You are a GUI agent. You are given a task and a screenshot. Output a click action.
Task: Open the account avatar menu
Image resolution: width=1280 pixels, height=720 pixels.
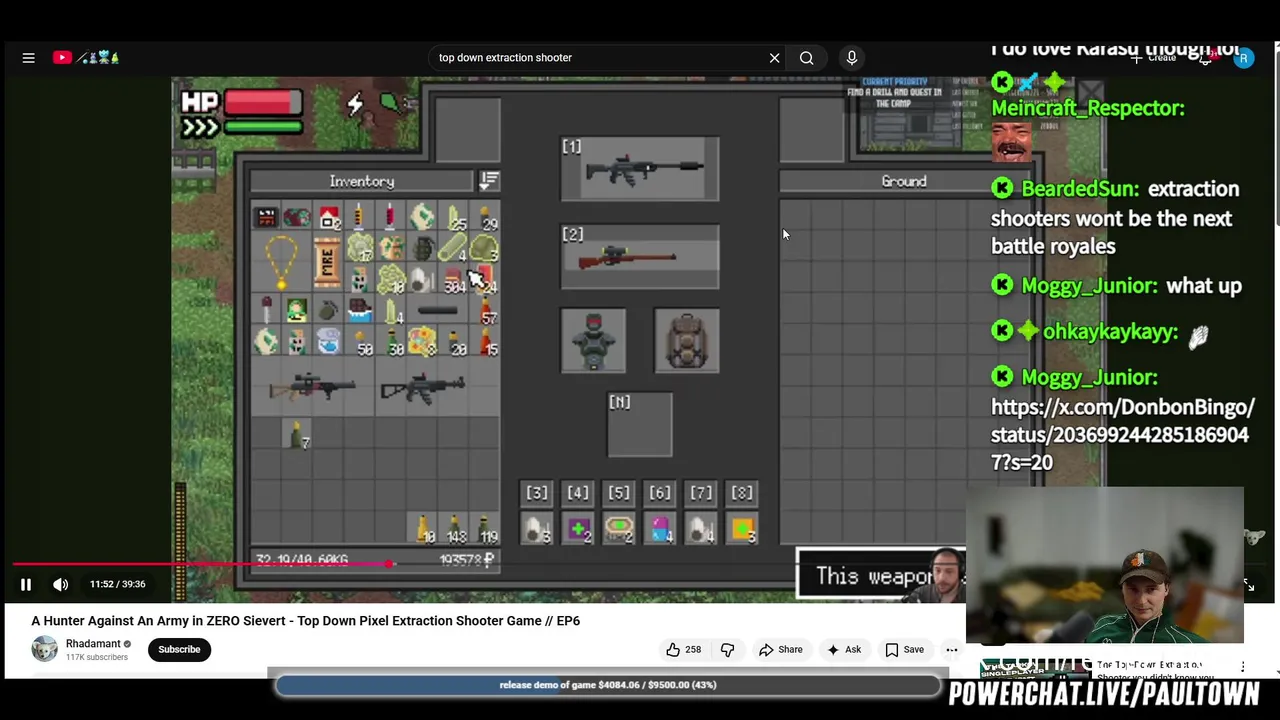(x=1243, y=58)
